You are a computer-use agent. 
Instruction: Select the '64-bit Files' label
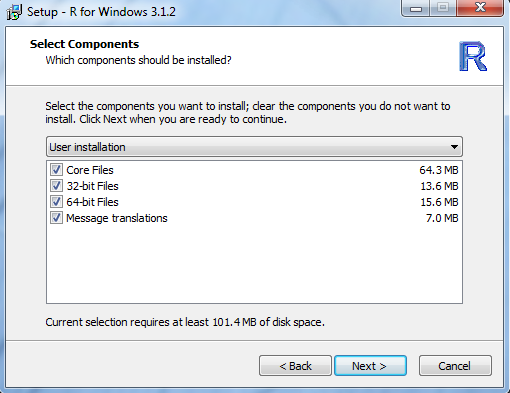pos(93,202)
